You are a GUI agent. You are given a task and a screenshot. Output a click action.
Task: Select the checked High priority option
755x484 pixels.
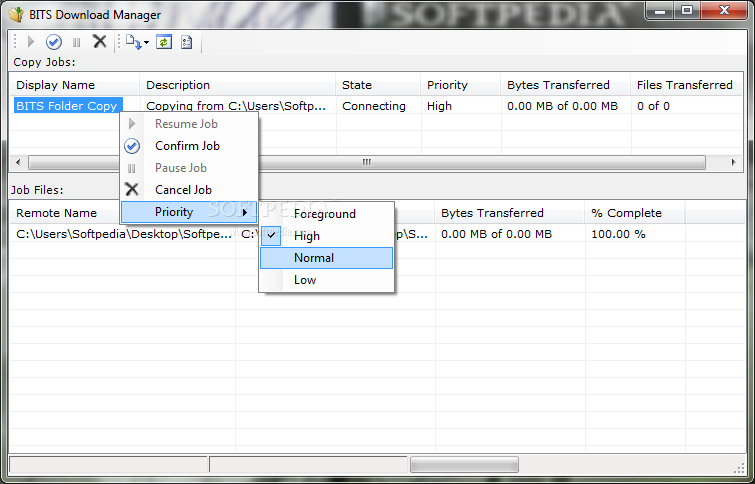click(326, 236)
